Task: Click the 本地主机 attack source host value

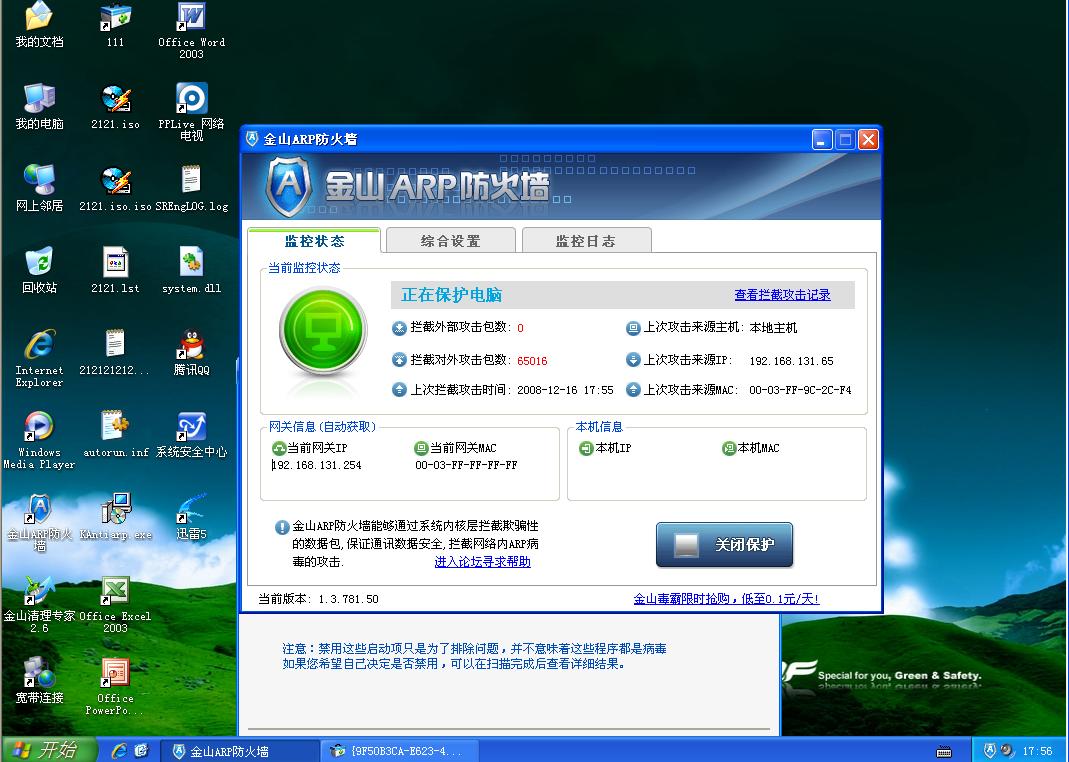Action: 773,328
